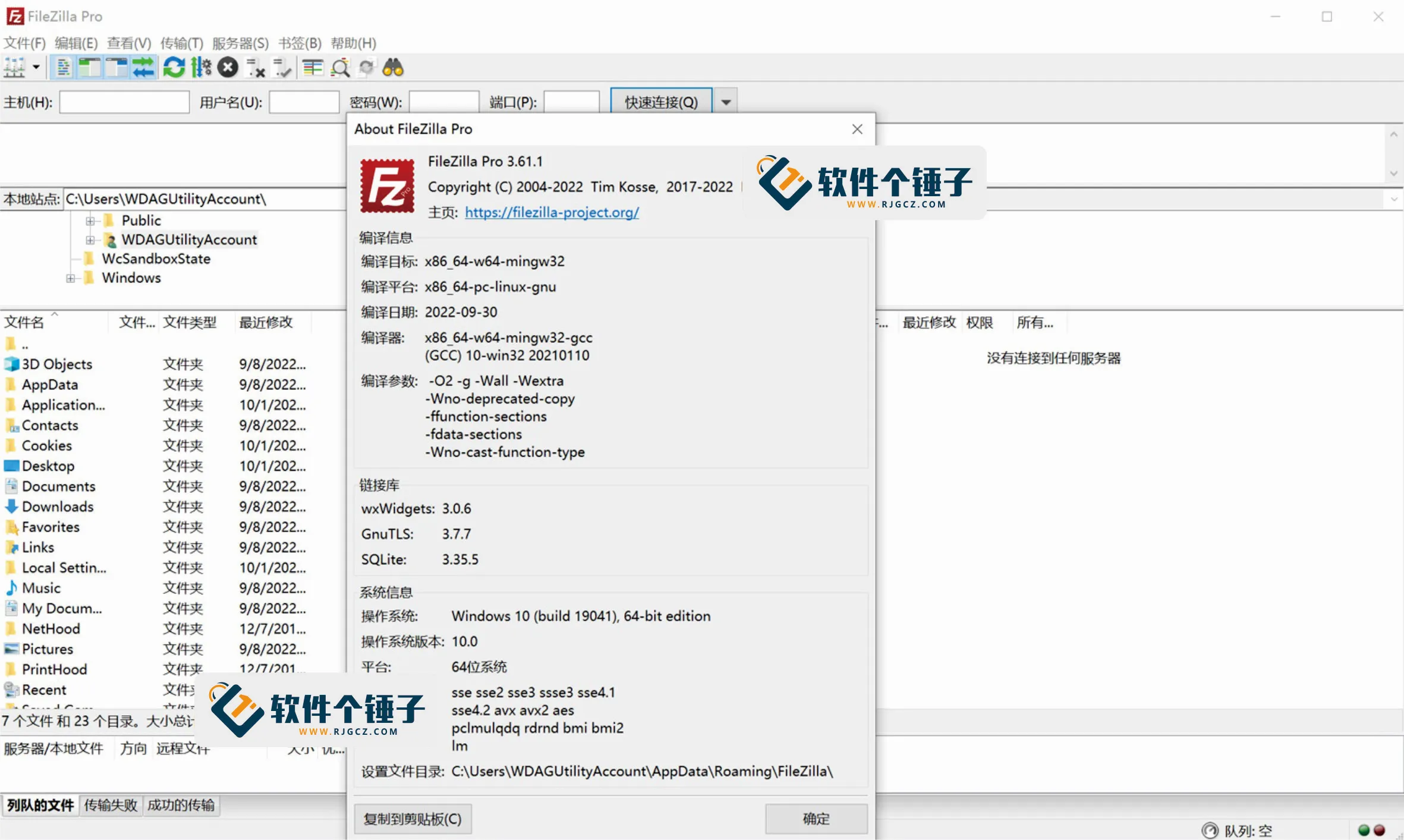The image size is (1404, 840).
Task: Select the Pictures folder icon
Action: [11, 649]
